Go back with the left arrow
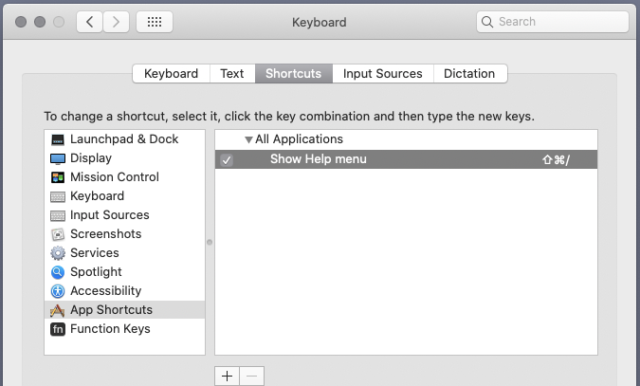This screenshot has width=640, height=386. click(89, 22)
